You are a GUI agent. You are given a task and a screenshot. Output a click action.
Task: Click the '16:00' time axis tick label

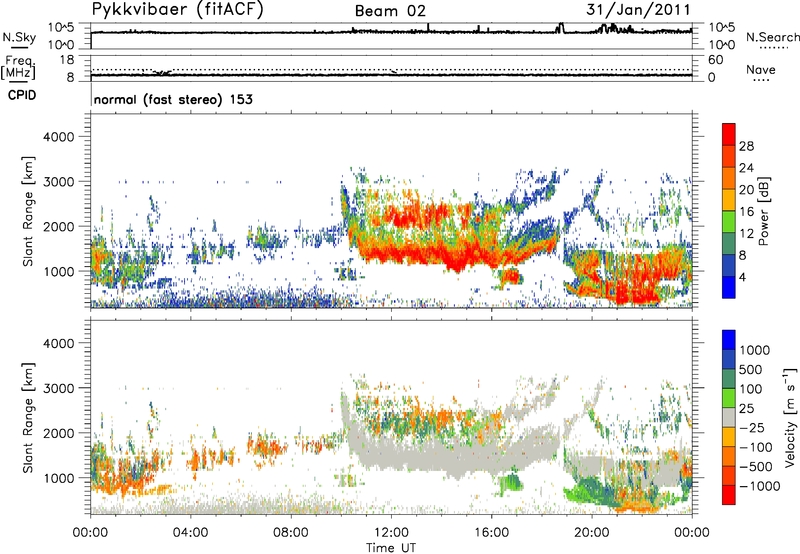point(491,533)
